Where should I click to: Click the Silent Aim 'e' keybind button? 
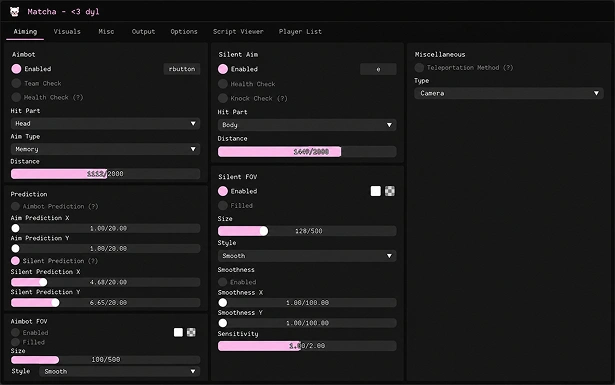(x=378, y=69)
